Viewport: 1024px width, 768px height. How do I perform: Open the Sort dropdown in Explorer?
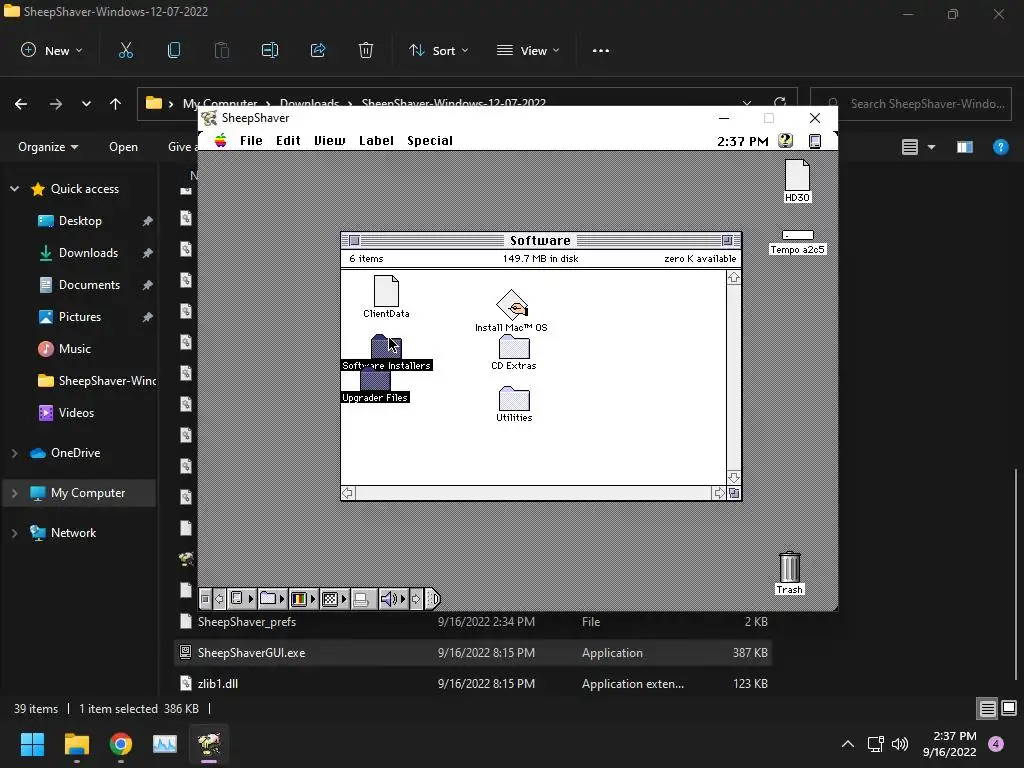pyautogui.click(x=438, y=50)
